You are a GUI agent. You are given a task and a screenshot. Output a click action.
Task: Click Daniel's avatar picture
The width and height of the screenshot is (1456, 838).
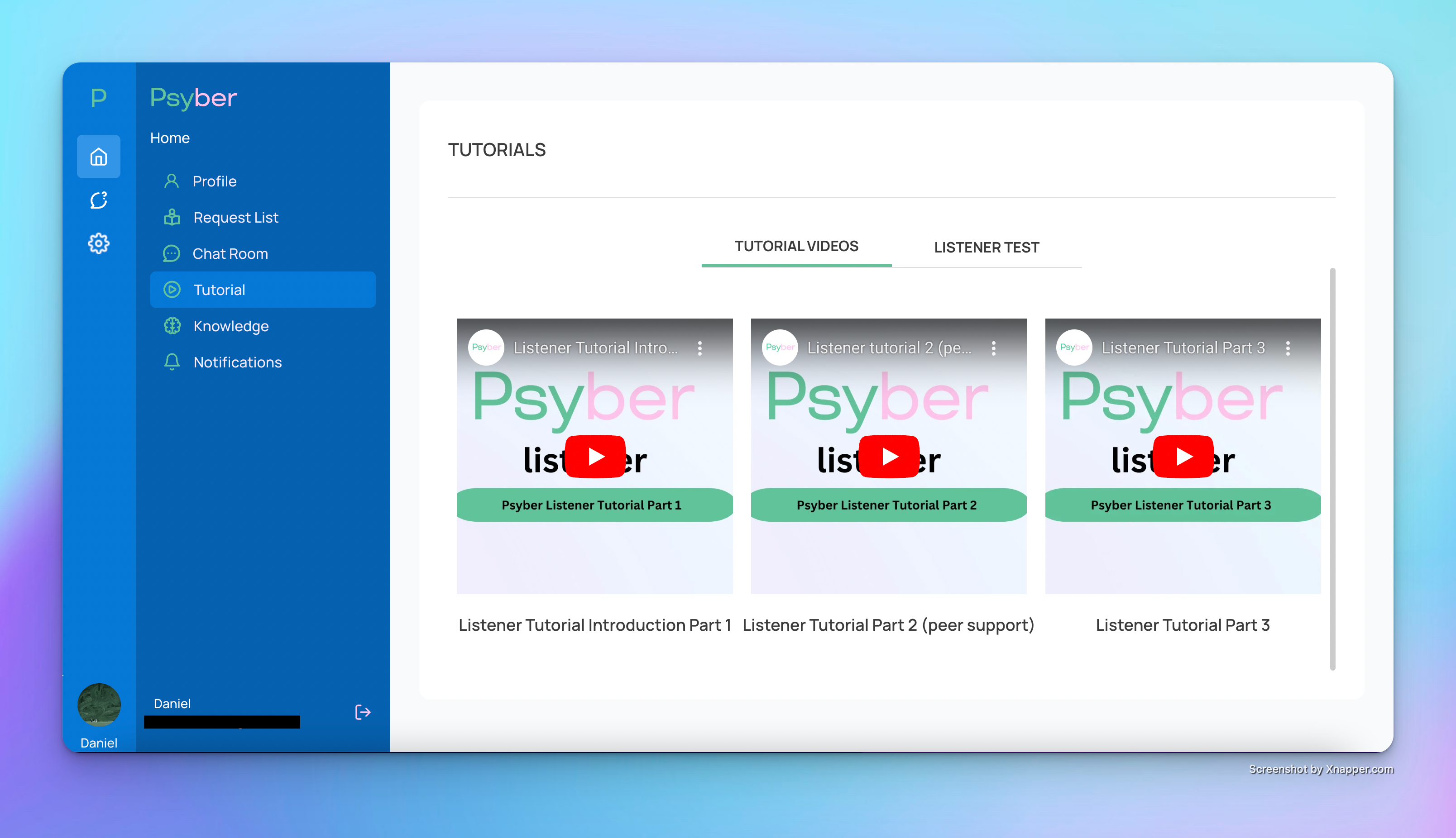(98, 705)
